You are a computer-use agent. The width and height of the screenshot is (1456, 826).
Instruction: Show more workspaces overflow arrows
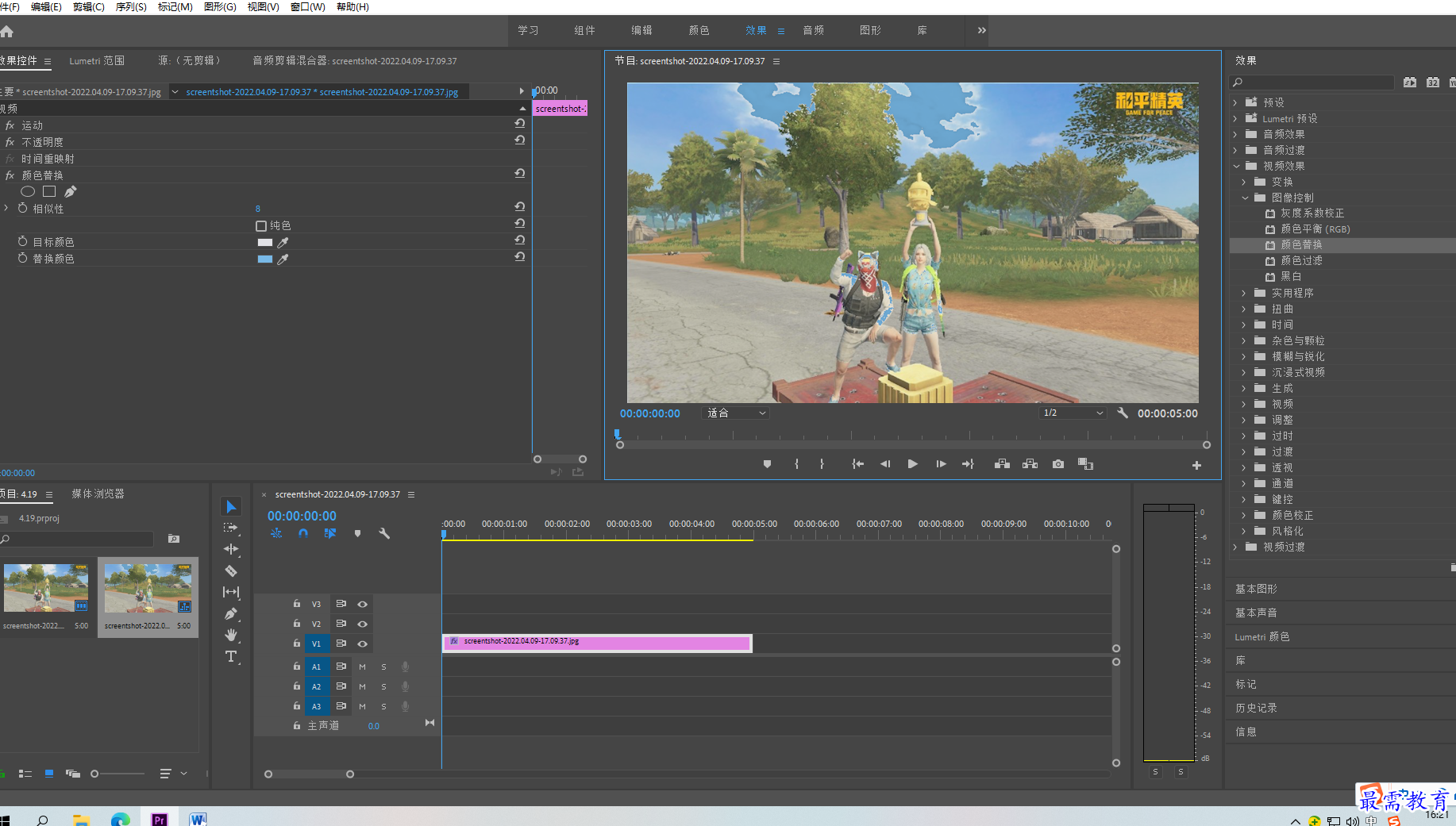982,30
